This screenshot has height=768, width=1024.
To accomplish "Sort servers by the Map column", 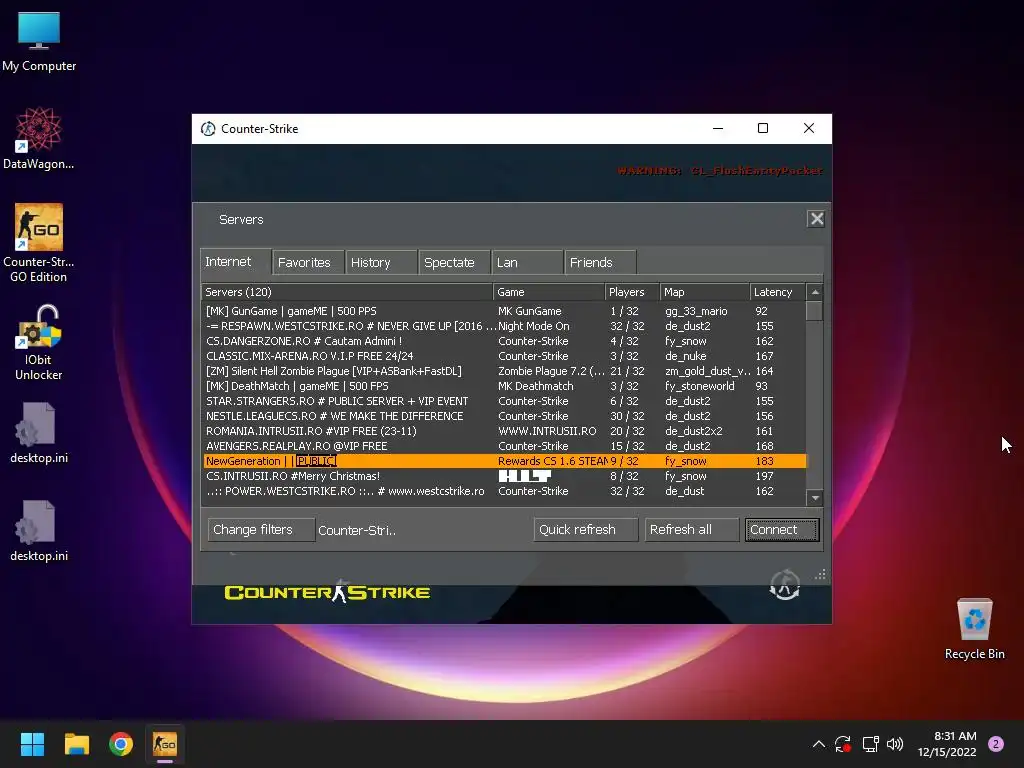I will 704,292.
